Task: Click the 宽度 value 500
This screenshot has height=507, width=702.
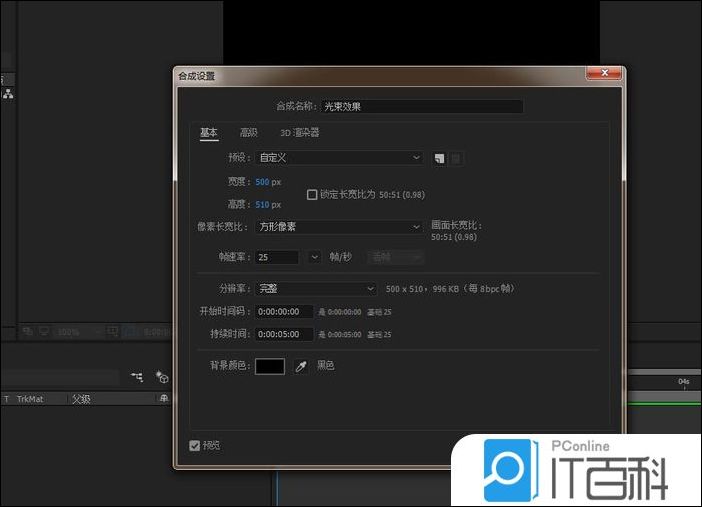Action: [x=262, y=182]
